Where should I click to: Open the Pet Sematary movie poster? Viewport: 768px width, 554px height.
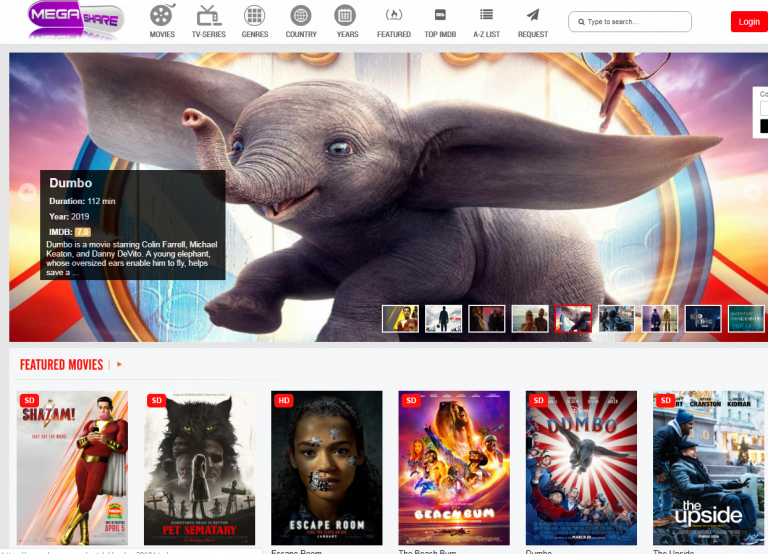coord(199,468)
